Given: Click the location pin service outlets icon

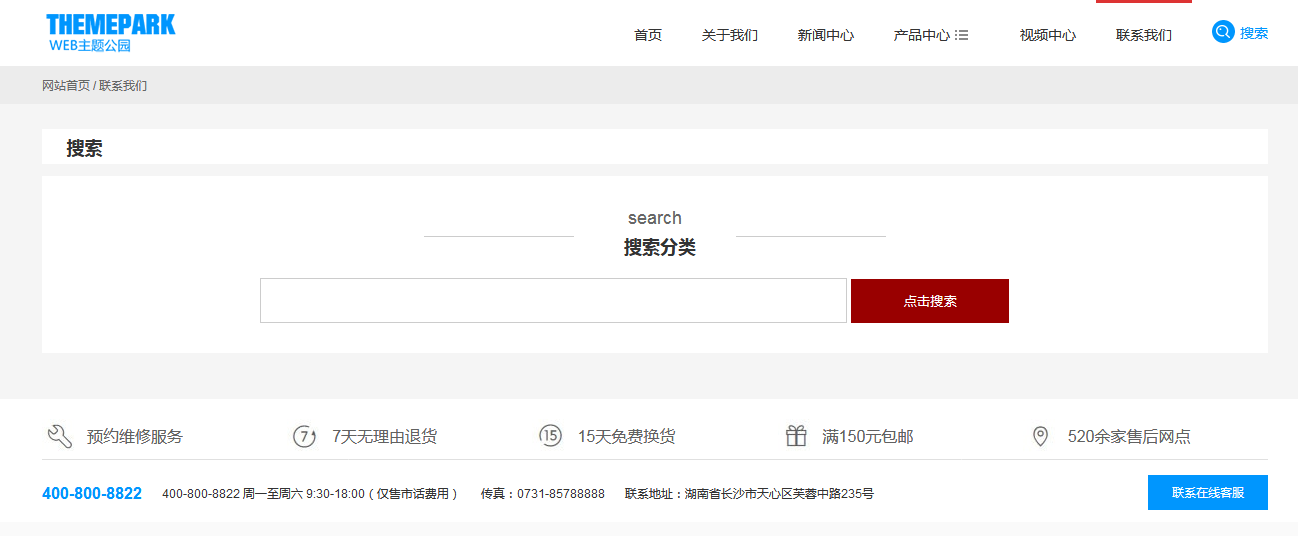Looking at the screenshot, I should [1040, 436].
